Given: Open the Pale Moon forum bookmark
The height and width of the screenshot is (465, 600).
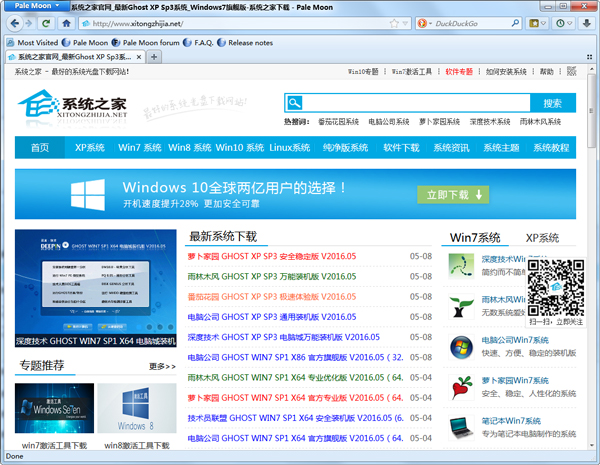Looking at the screenshot, I should click(x=145, y=43).
